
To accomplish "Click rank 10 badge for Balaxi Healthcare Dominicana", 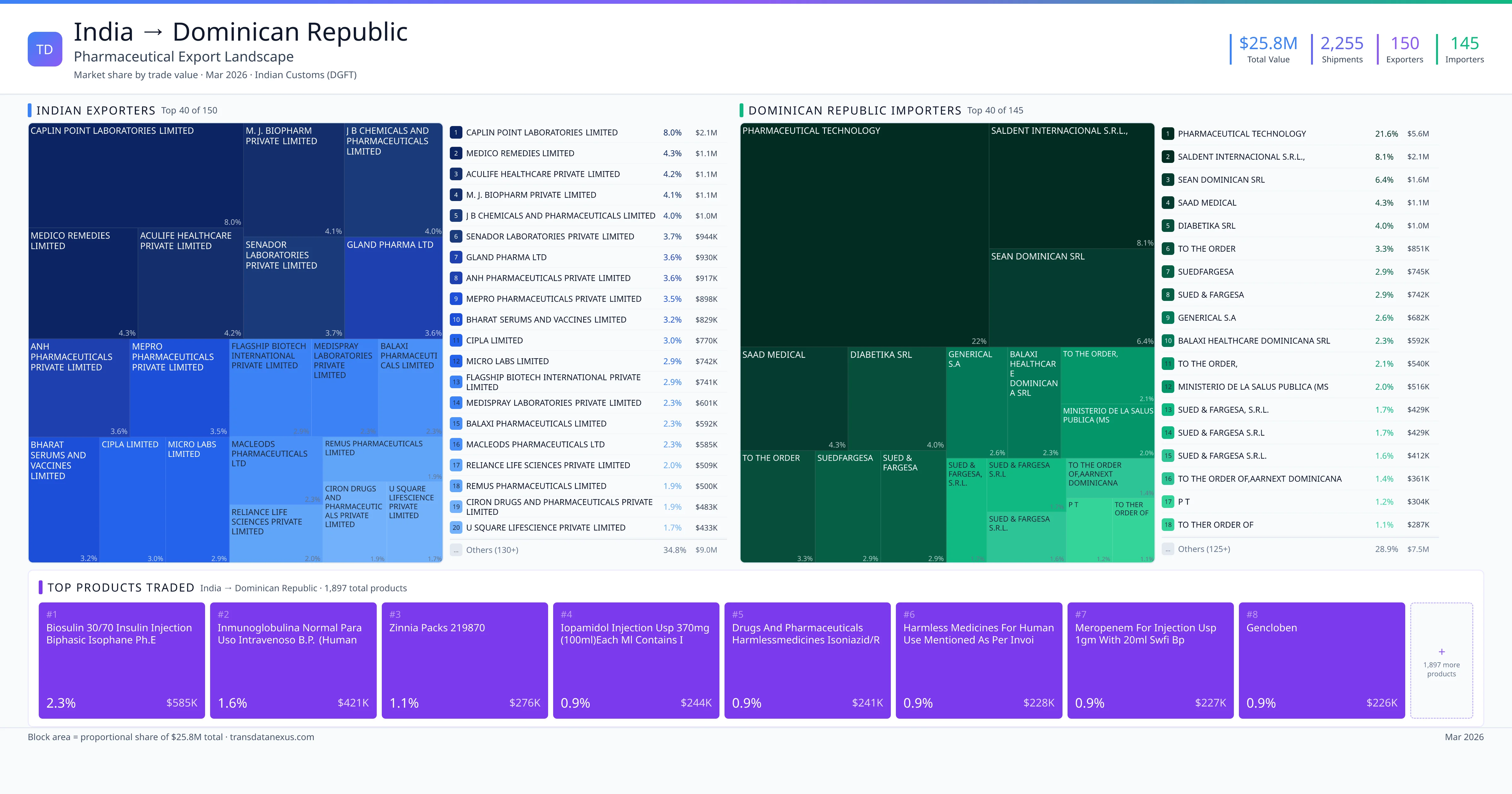I will (1167, 341).
